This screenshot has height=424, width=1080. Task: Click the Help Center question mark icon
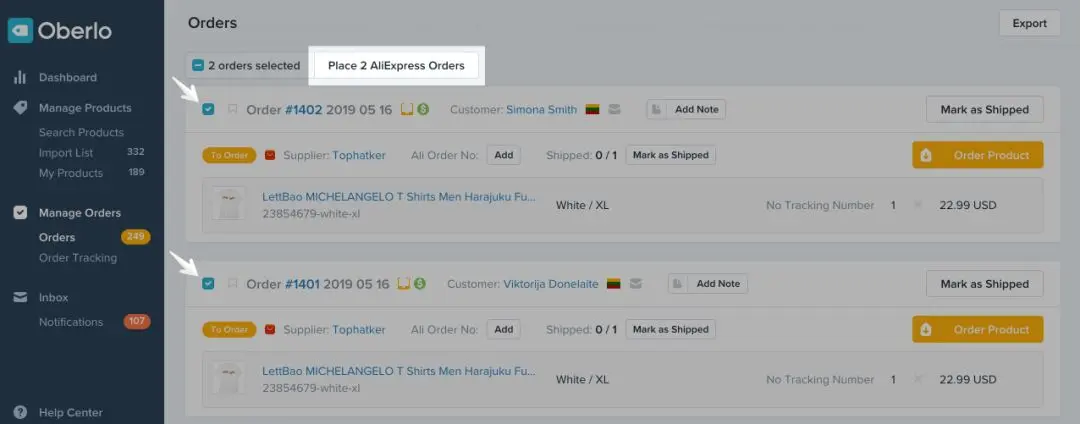(x=20, y=412)
